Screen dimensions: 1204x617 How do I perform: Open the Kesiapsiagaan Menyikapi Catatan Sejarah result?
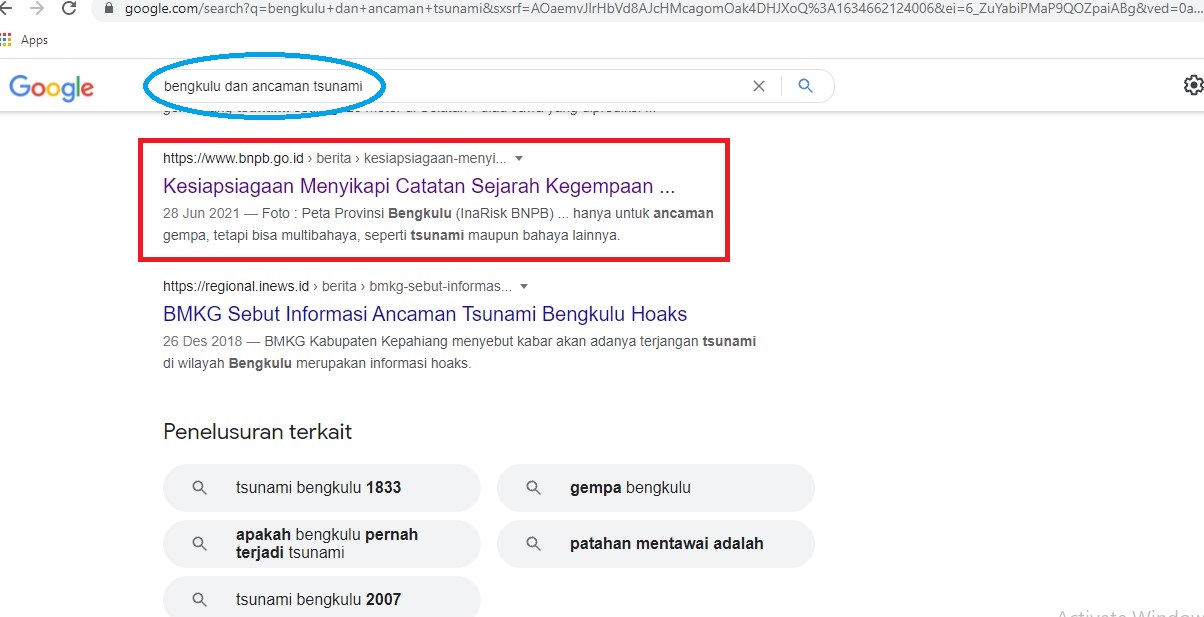click(419, 186)
